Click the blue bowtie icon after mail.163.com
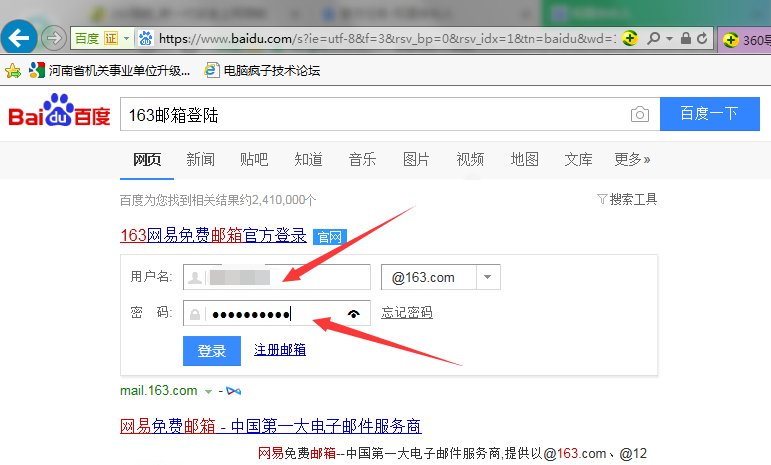771x465 pixels. pyautogui.click(x=234, y=391)
